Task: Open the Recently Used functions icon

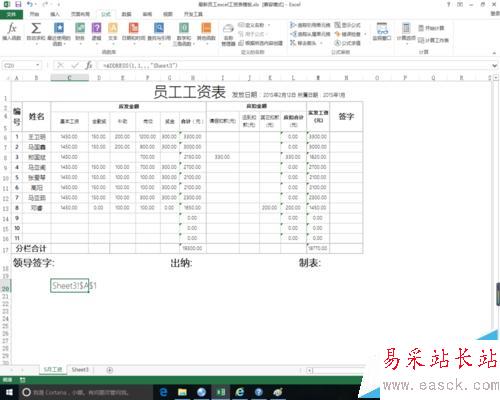Action: point(59,28)
